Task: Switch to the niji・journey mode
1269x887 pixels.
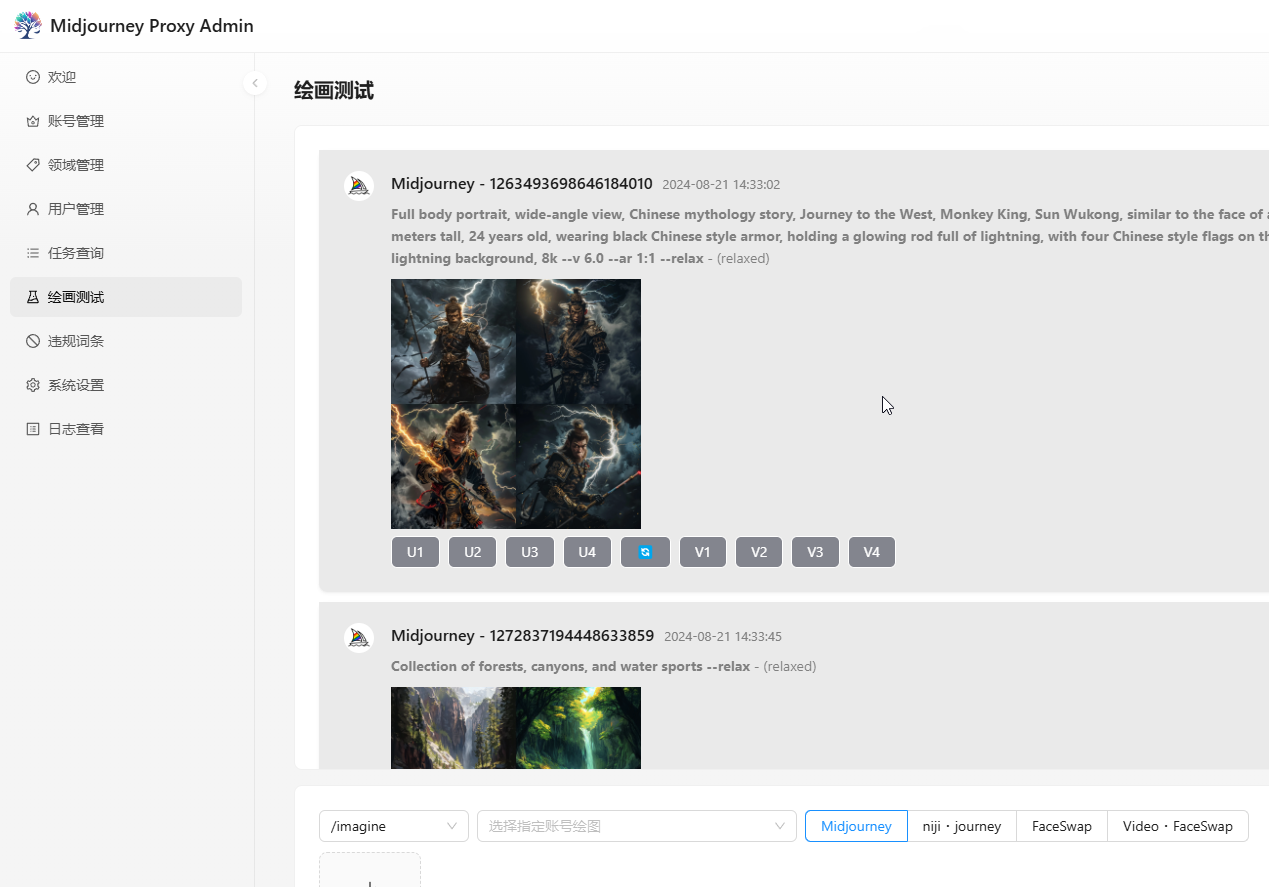Action: coord(961,825)
